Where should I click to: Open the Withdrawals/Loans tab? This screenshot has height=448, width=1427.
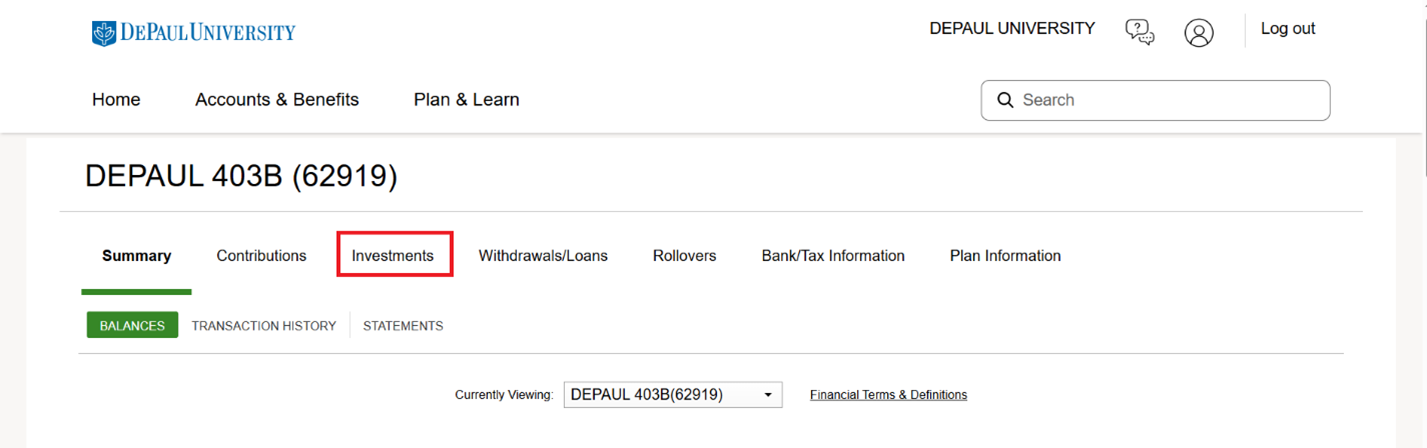543,256
